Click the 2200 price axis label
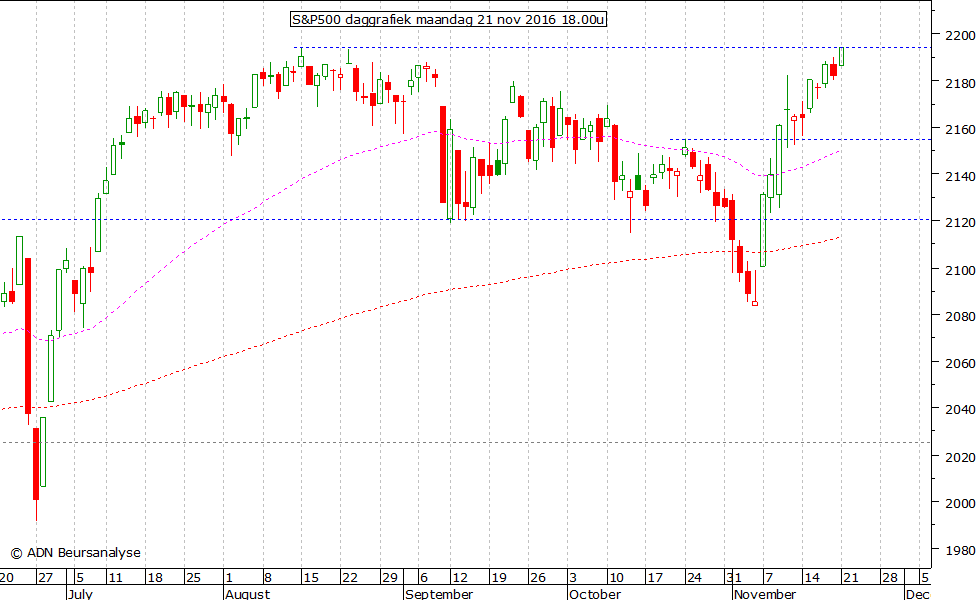Image resolution: width=979 pixels, height=600 pixels. pyautogui.click(x=960, y=35)
